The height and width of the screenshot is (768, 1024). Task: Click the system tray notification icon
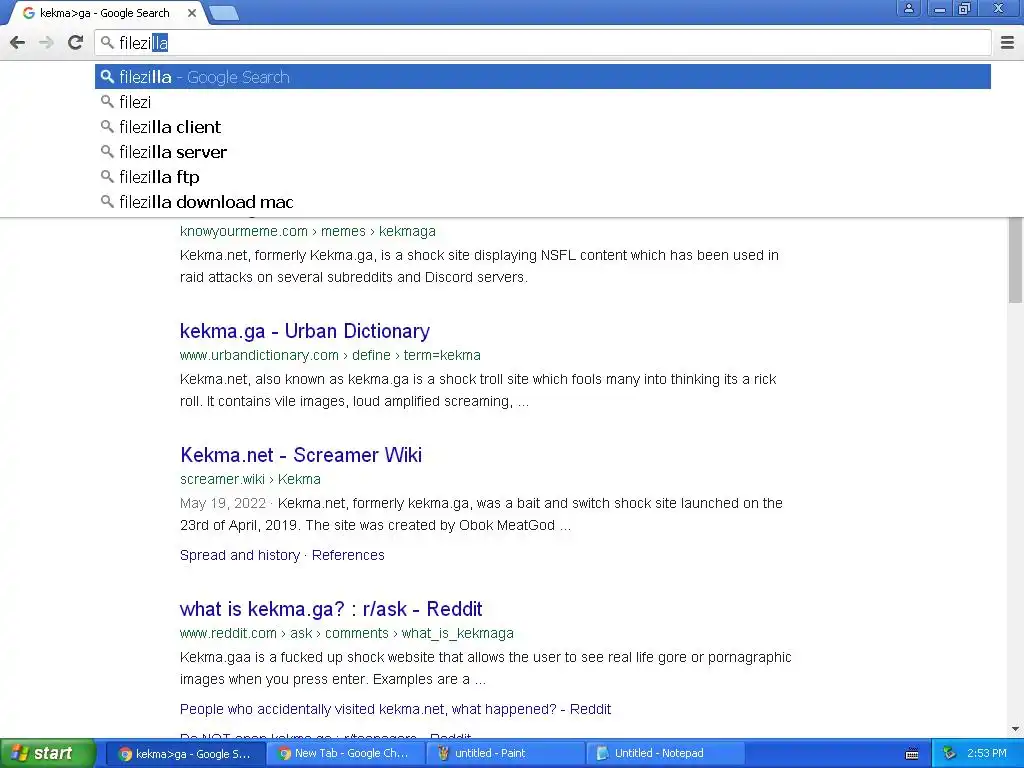tap(950, 754)
